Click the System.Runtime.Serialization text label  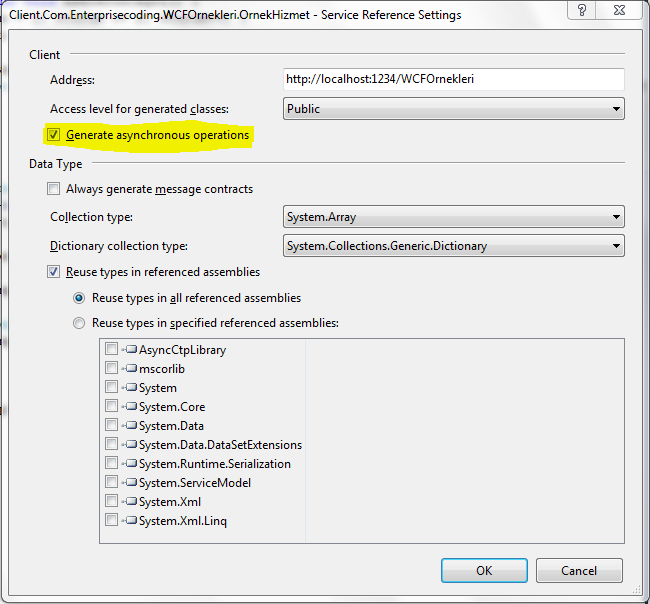215,464
